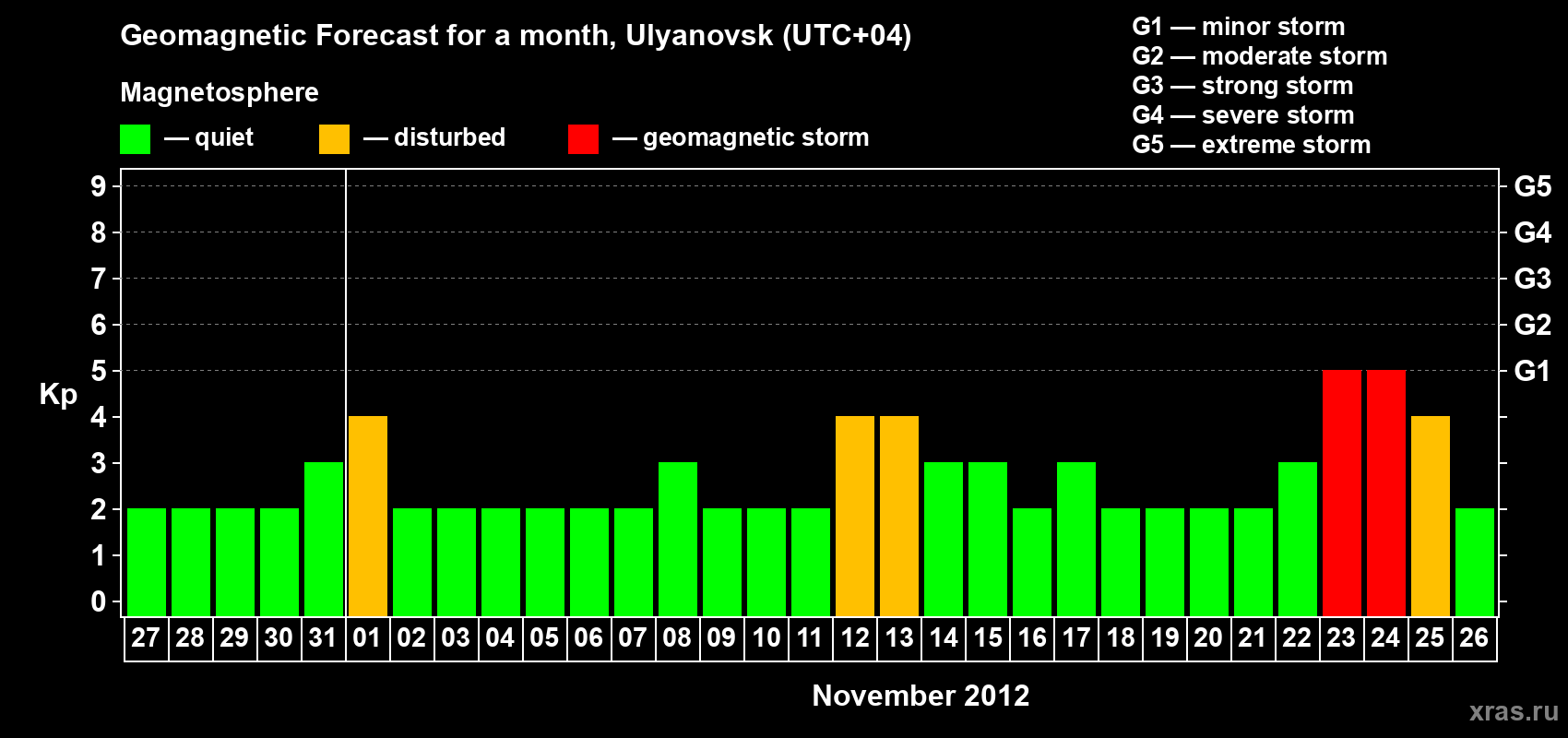
Task: Click the green bar for day 22
Action: [x=1298, y=539]
